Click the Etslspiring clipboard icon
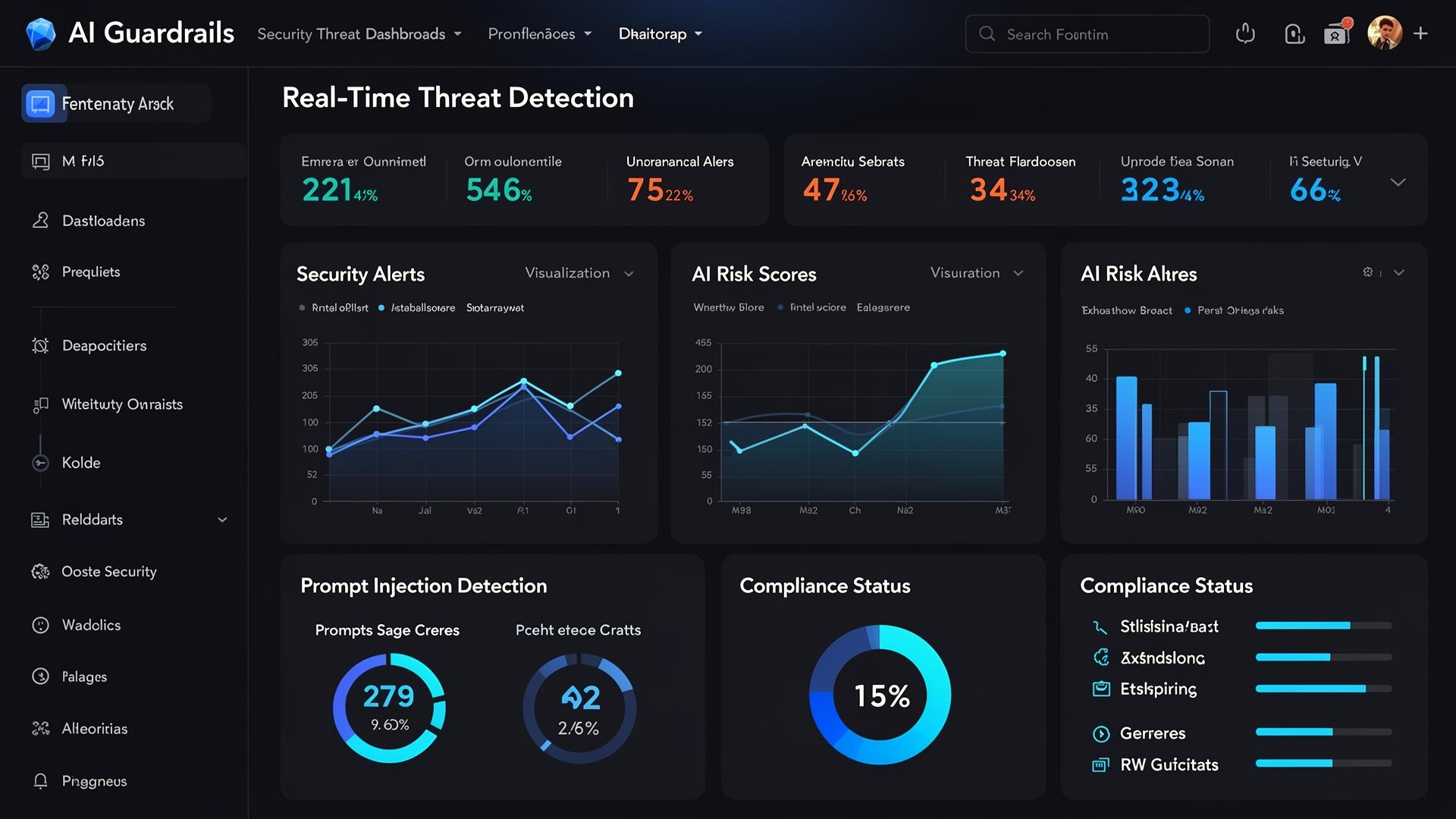This screenshot has width=1456, height=819. tap(1101, 689)
